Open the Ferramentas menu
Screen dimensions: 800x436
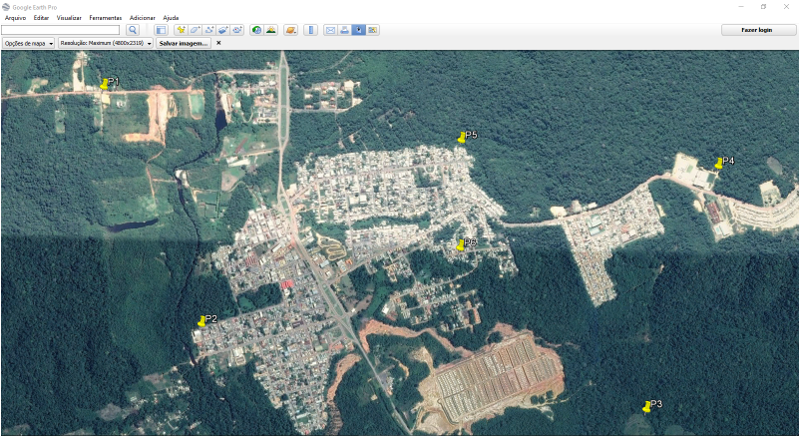click(105, 18)
